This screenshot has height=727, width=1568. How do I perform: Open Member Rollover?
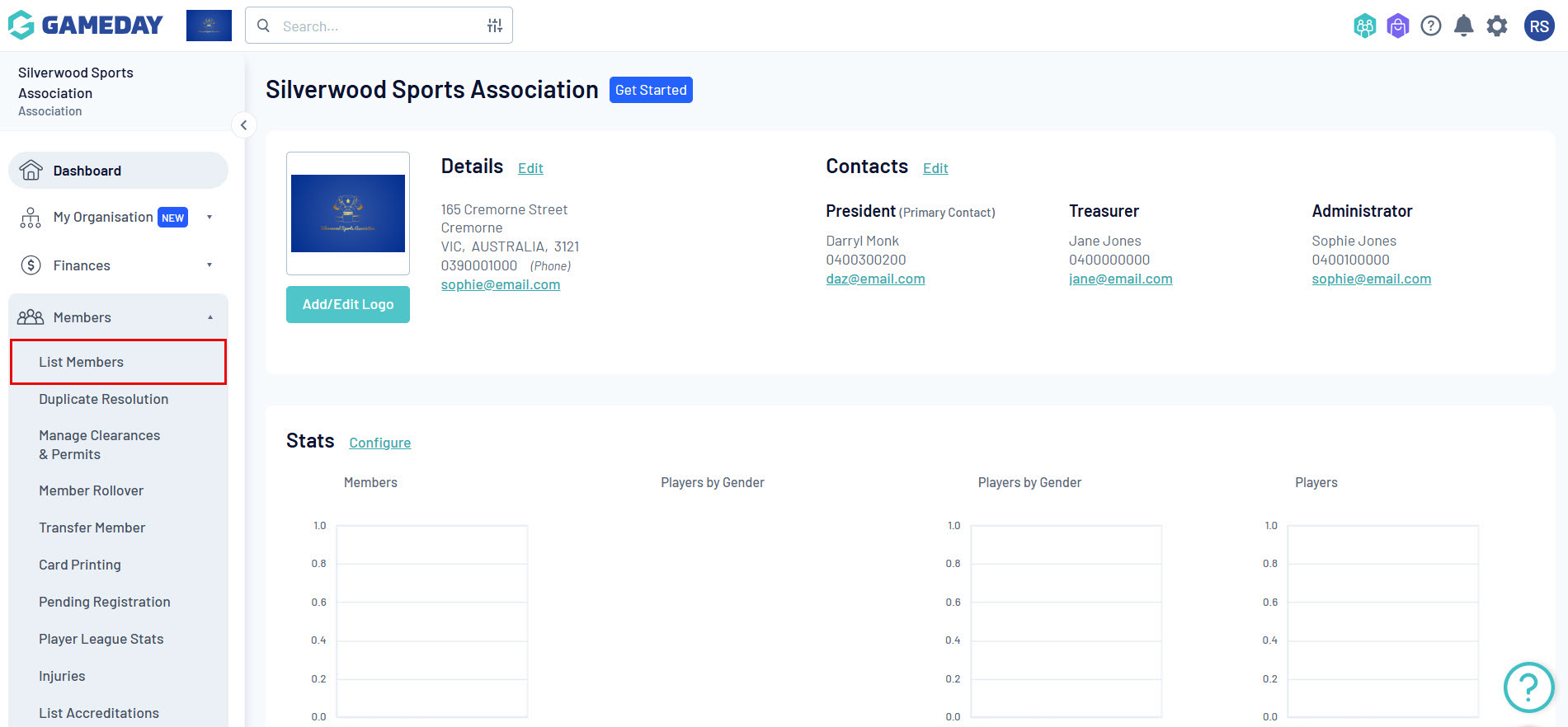coord(92,490)
